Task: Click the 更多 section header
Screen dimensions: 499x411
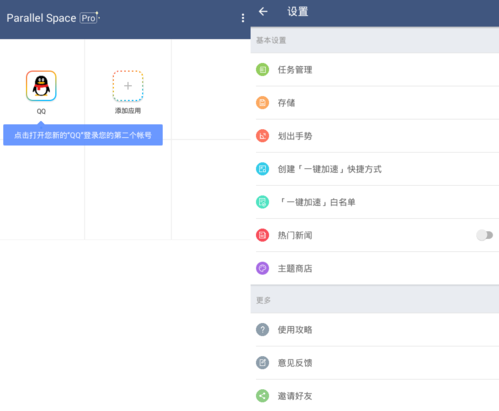Action: click(375, 300)
